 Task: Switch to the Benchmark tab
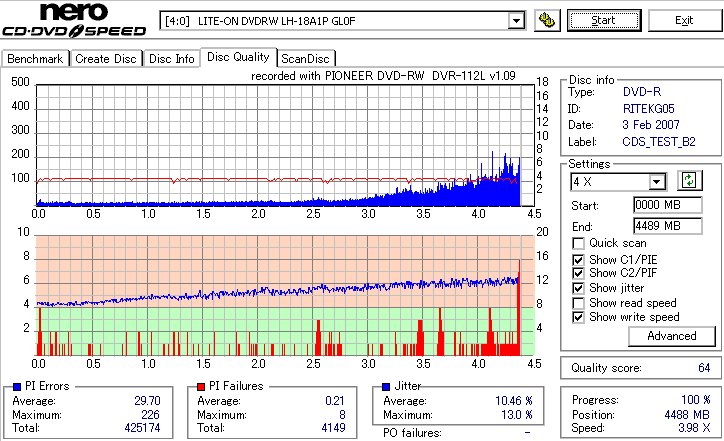pos(35,59)
